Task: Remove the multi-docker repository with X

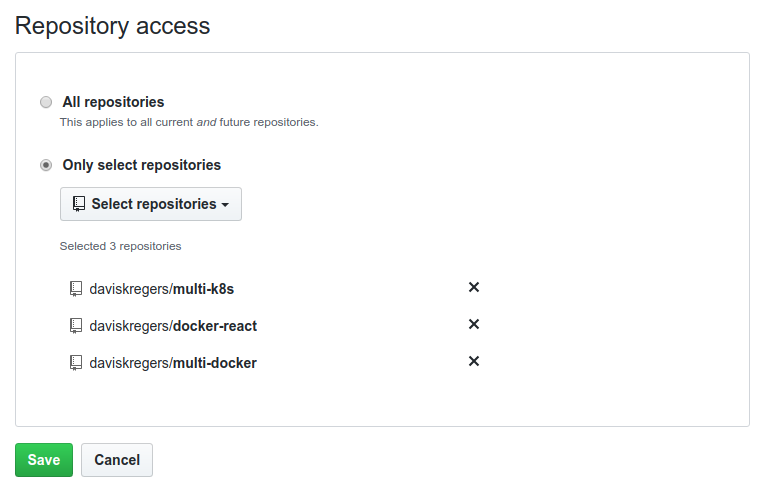Action: click(x=474, y=361)
